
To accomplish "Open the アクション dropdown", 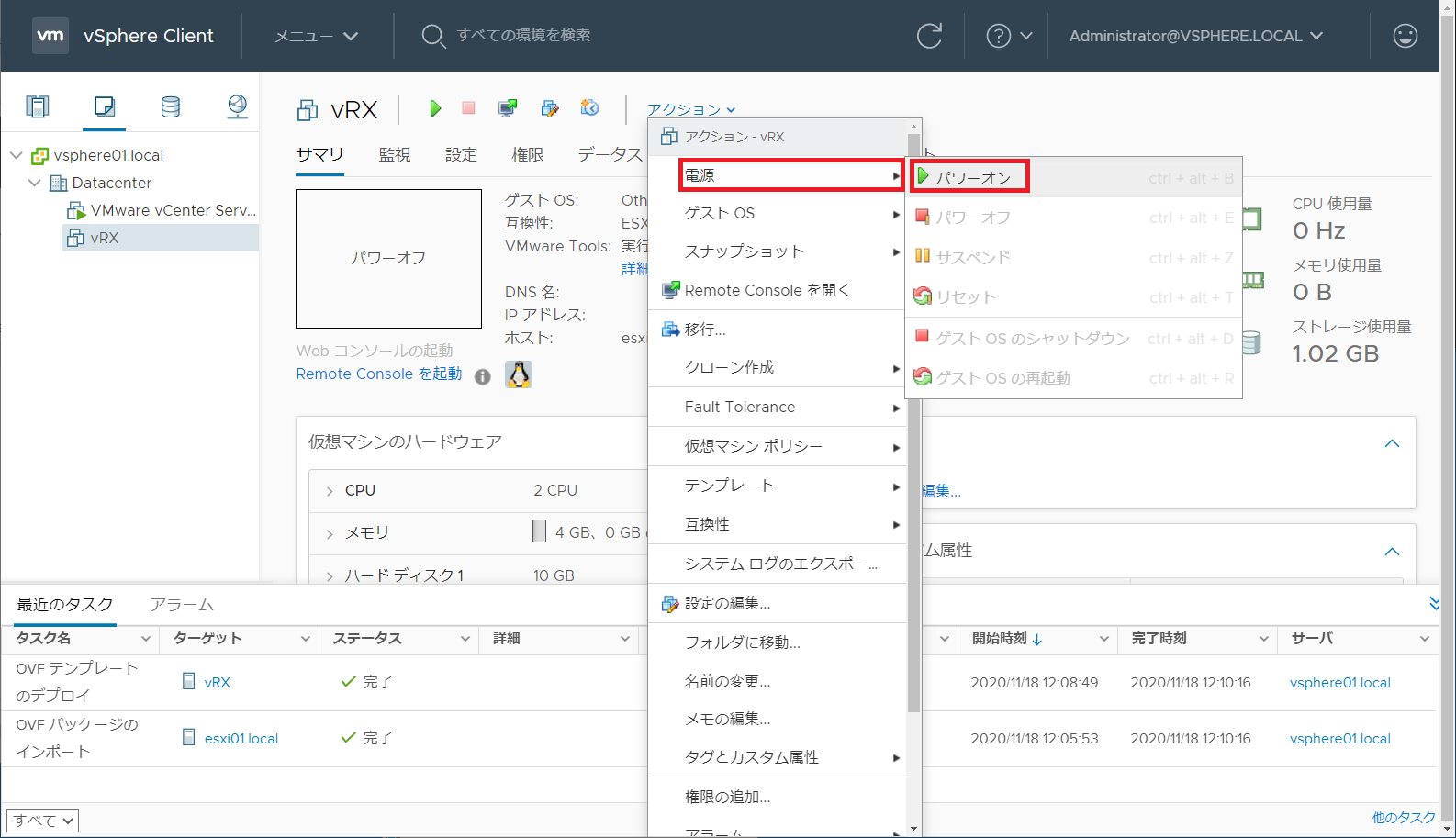I will click(x=691, y=109).
